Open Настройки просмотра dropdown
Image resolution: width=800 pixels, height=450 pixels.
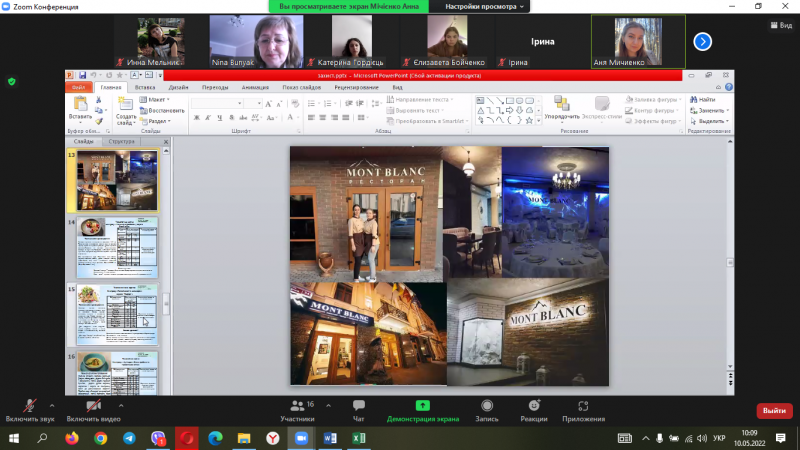click(484, 7)
